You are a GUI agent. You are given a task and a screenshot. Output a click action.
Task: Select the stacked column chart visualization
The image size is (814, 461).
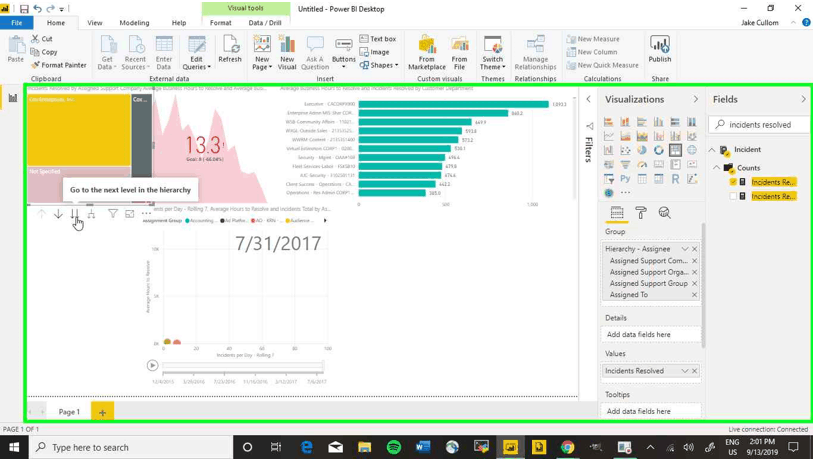point(625,122)
